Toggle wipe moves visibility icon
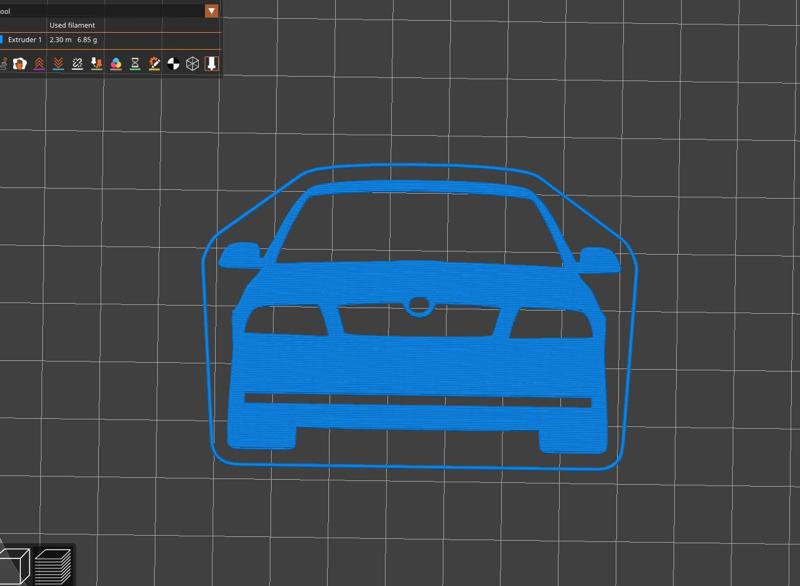The height and width of the screenshot is (586, 800). [20, 64]
